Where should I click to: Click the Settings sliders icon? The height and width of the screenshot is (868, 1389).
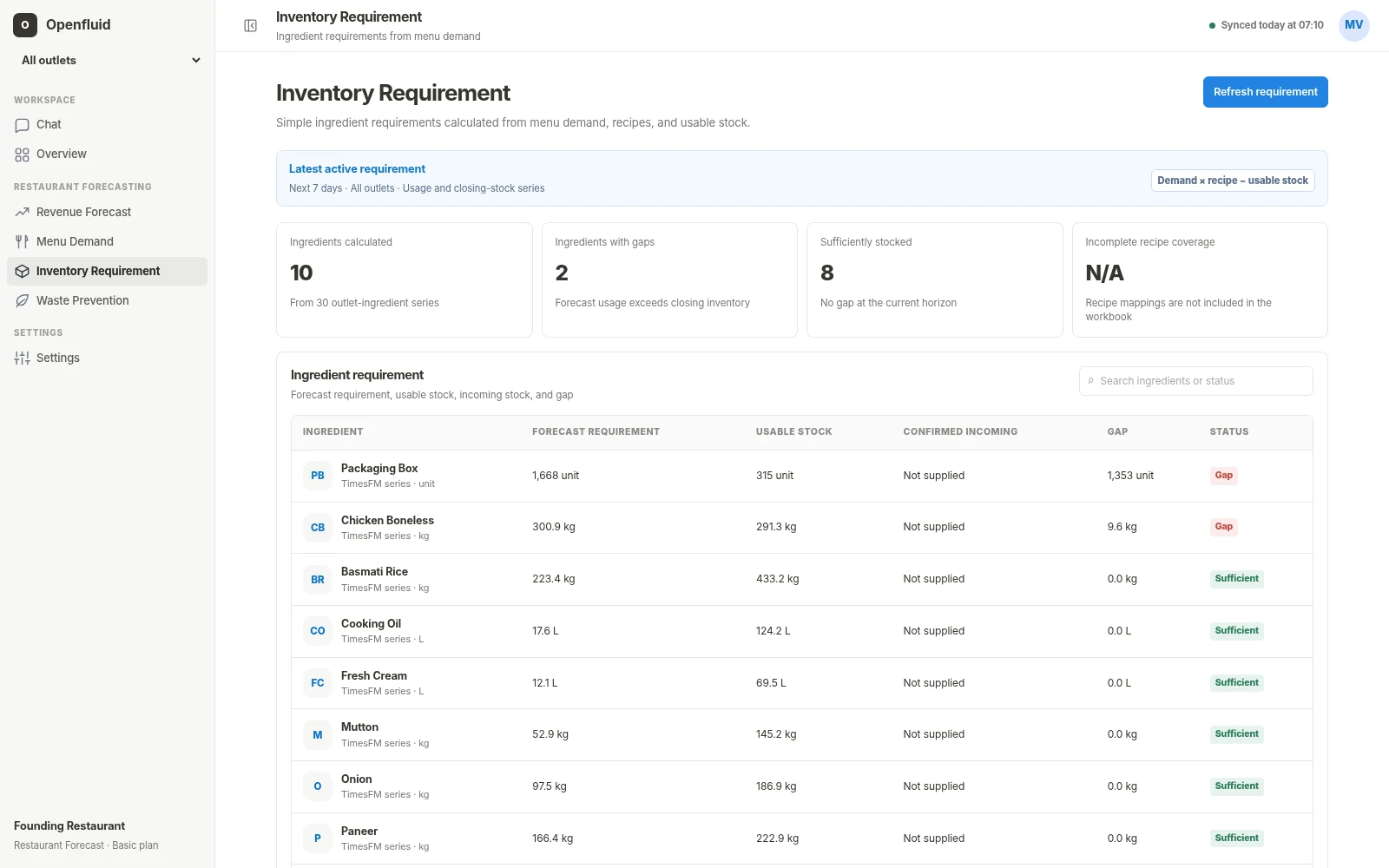(23, 358)
